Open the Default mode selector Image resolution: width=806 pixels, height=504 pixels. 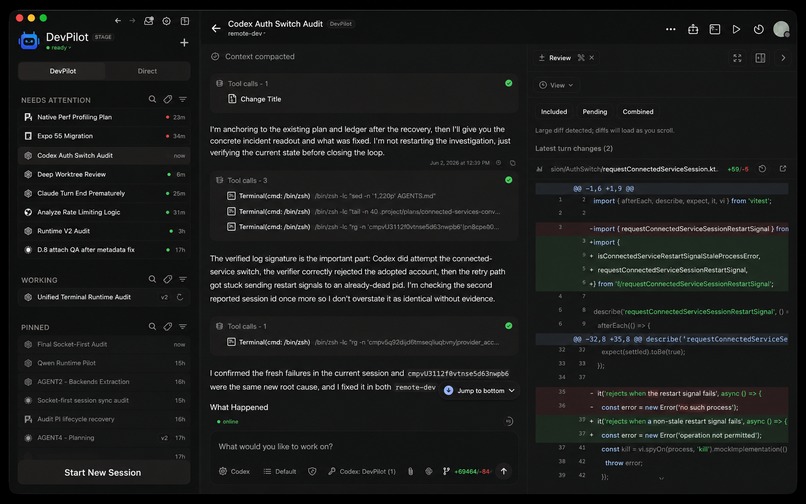pyautogui.click(x=280, y=471)
